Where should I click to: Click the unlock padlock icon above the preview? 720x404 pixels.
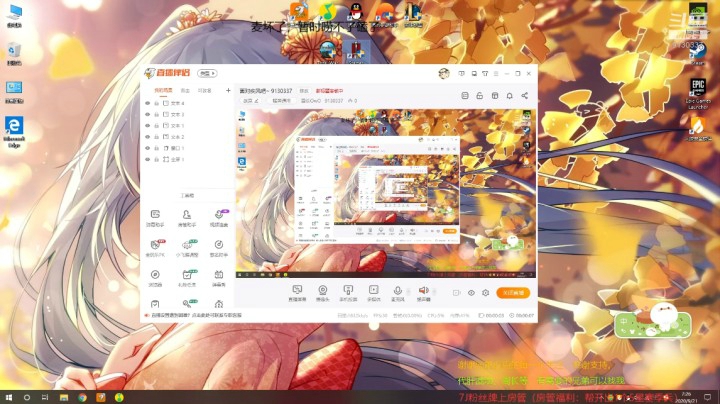pyautogui.click(x=479, y=95)
